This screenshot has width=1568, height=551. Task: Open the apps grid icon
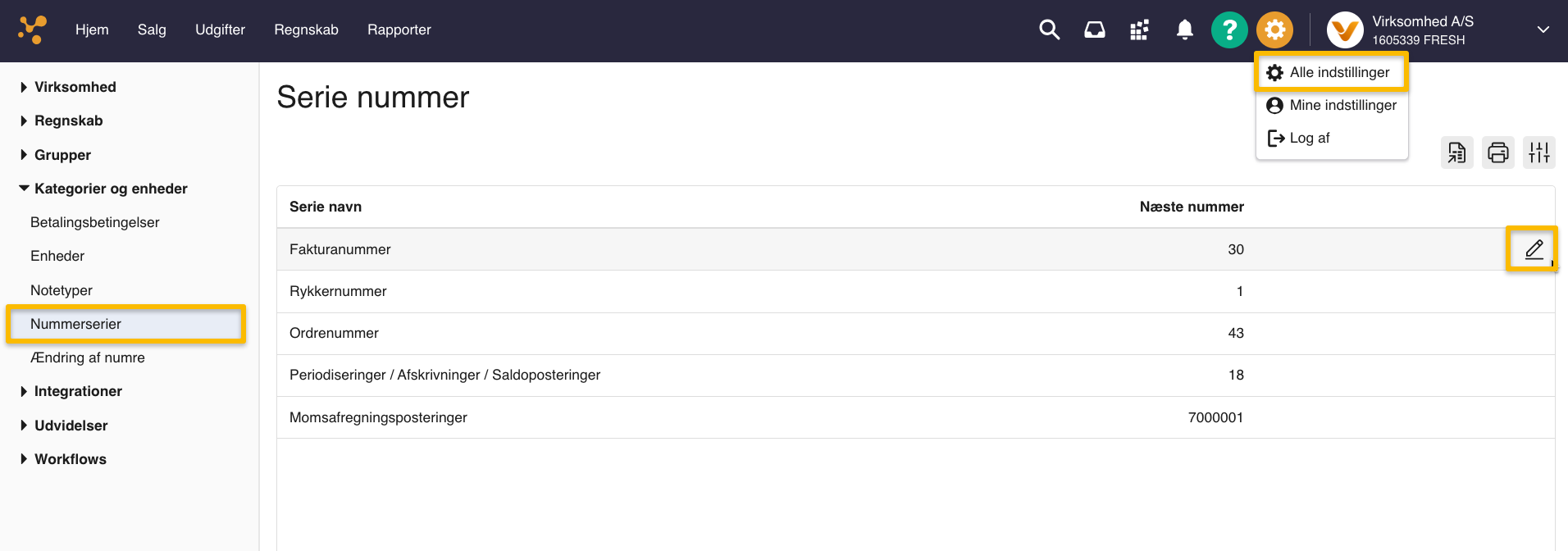pyautogui.click(x=1139, y=30)
